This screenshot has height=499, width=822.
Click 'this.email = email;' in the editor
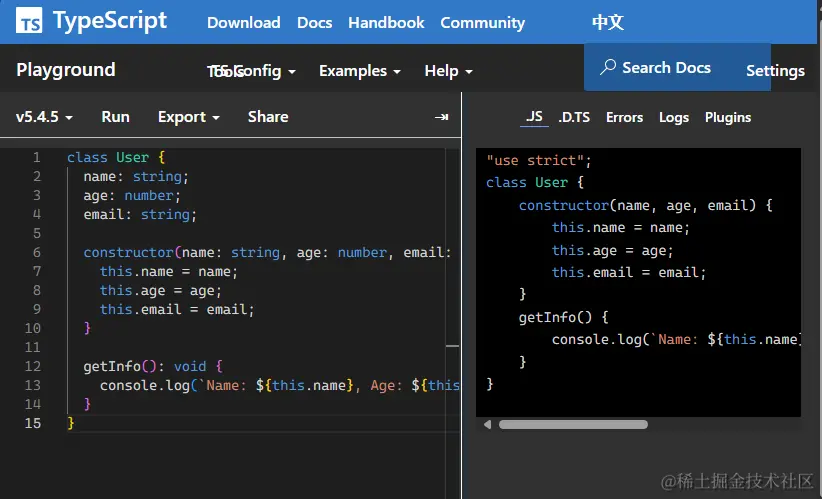tap(177, 309)
